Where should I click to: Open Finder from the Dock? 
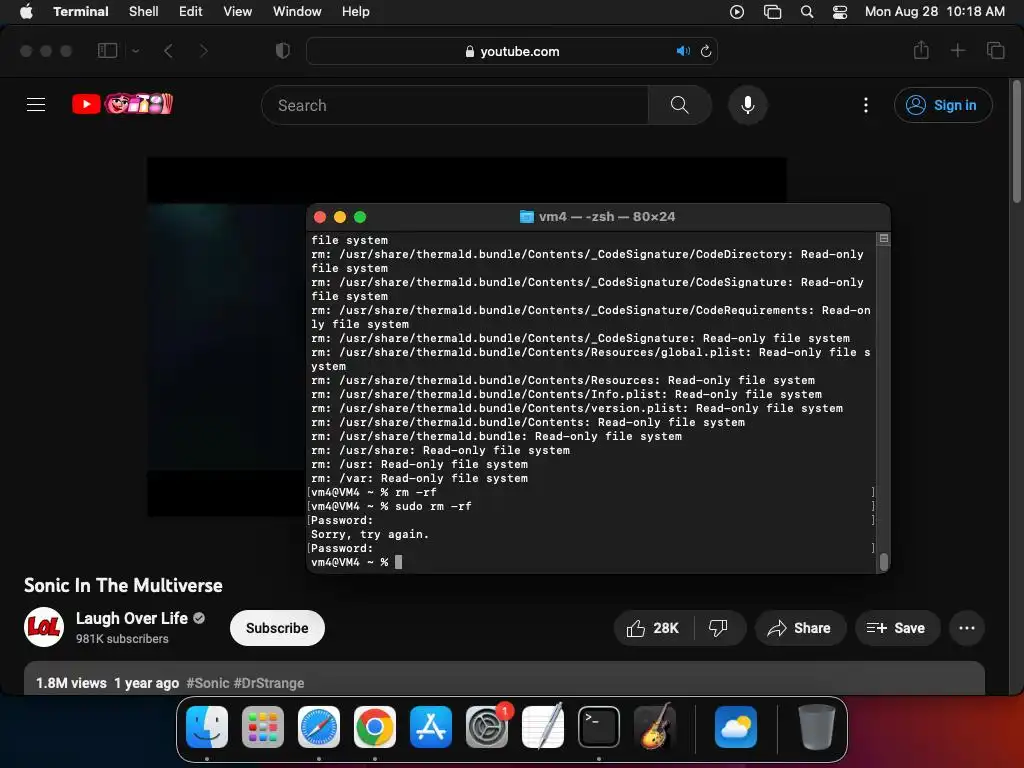coord(207,727)
